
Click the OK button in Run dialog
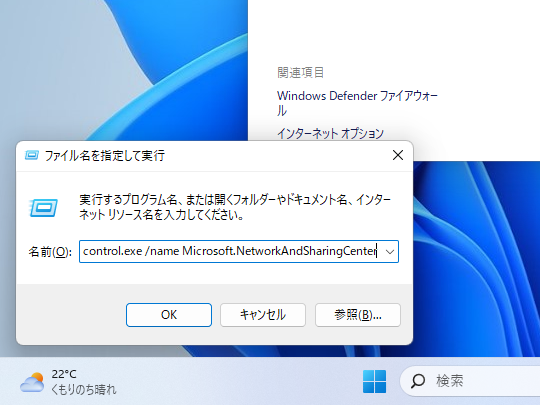point(169,315)
